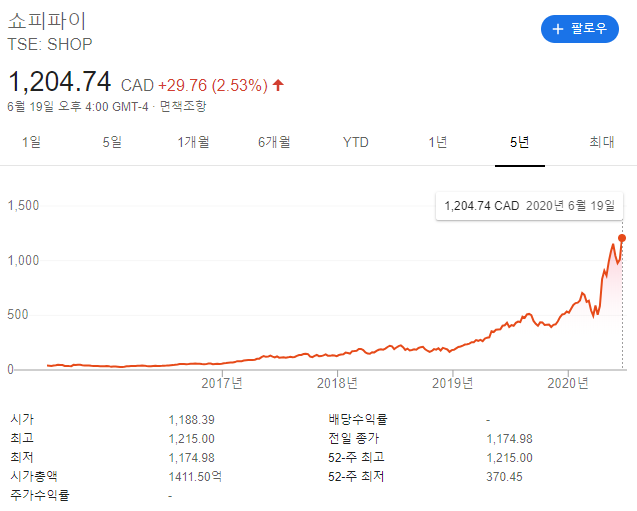Select the 5일 time range tab
Viewport: 637px width, 511px height.
pyautogui.click(x=112, y=142)
